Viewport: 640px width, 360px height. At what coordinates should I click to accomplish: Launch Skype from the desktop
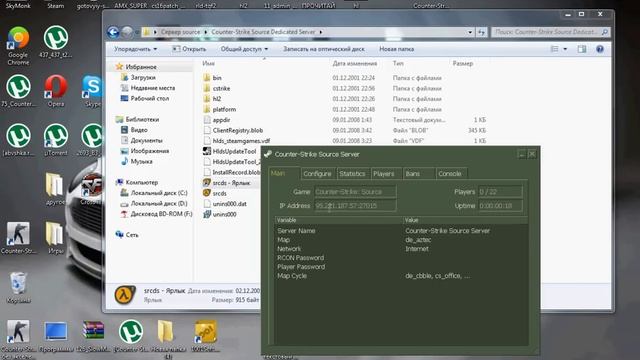pos(92,91)
